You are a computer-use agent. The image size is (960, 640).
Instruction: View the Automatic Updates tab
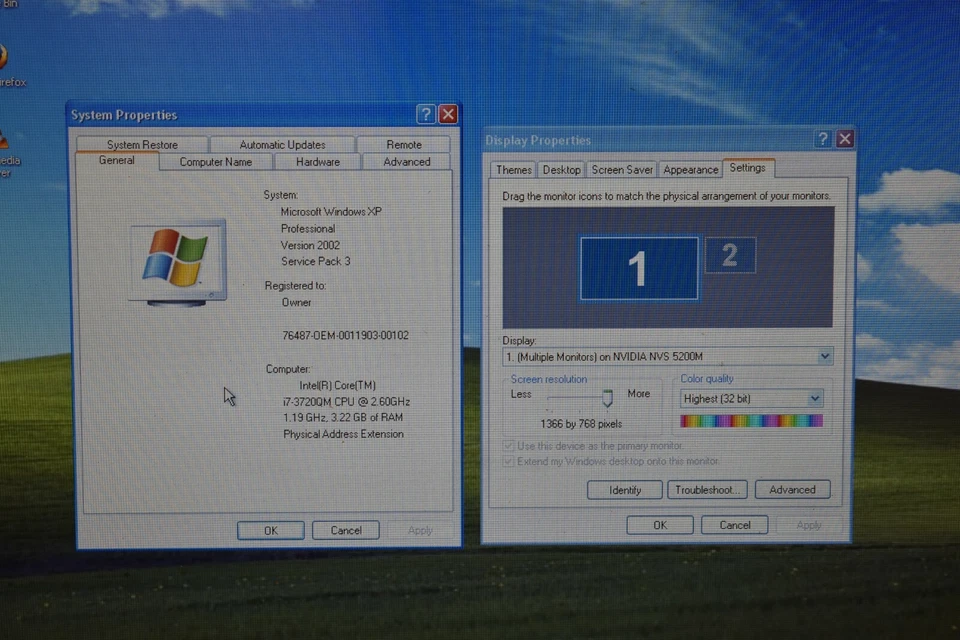[281, 143]
